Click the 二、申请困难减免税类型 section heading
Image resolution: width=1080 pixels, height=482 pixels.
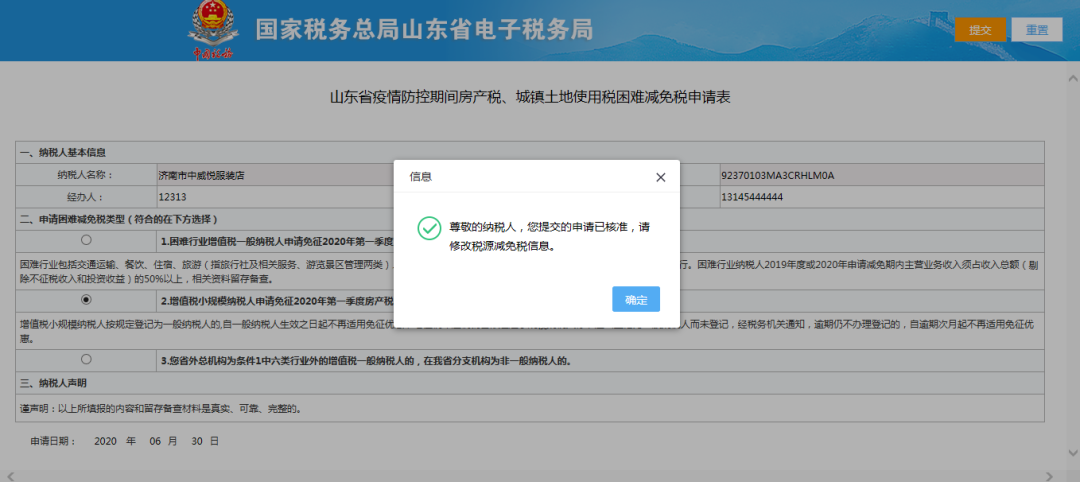point(119,220)
